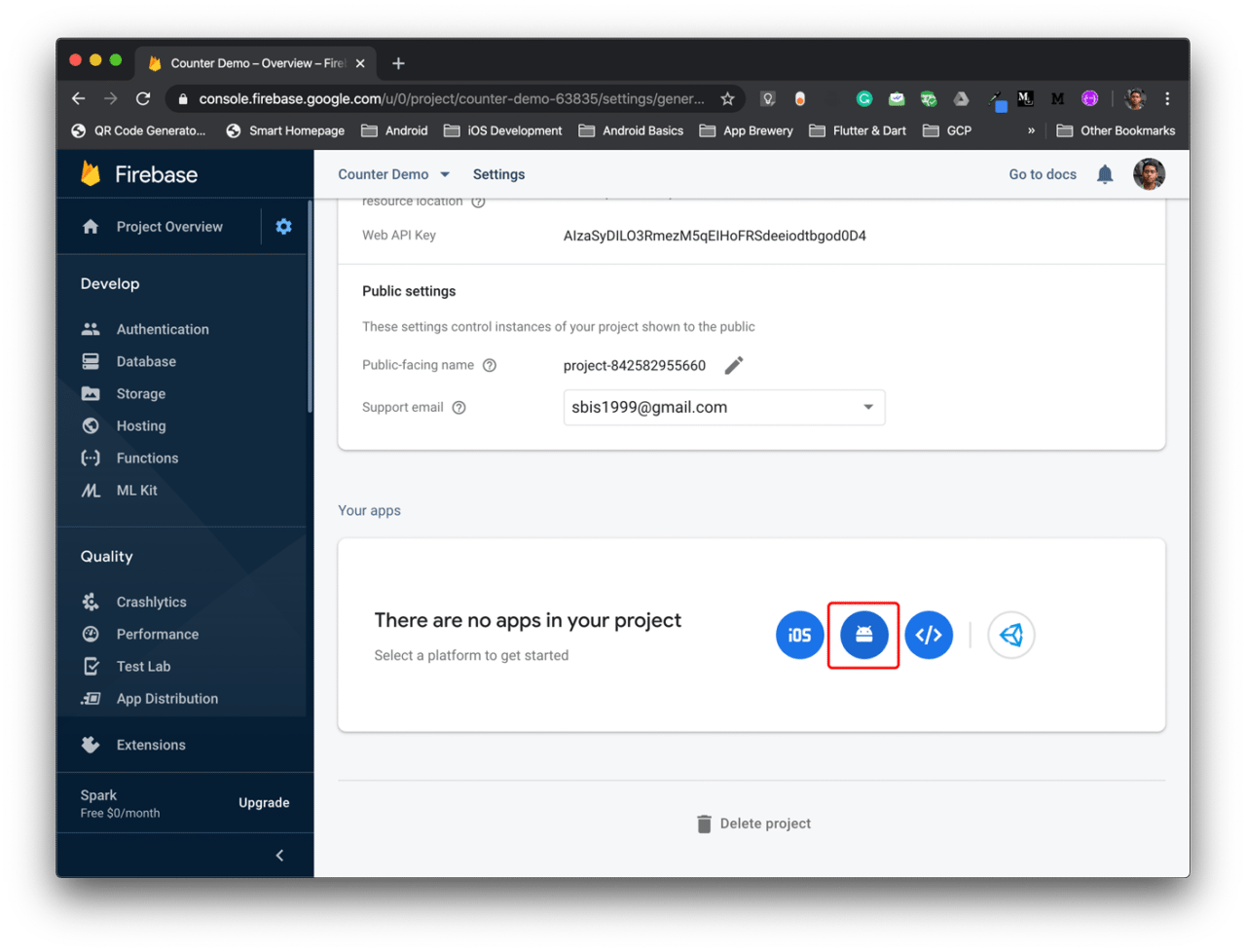Open project settings gear icon
This screenshot has height=952, width=1246.
[283, 226]
